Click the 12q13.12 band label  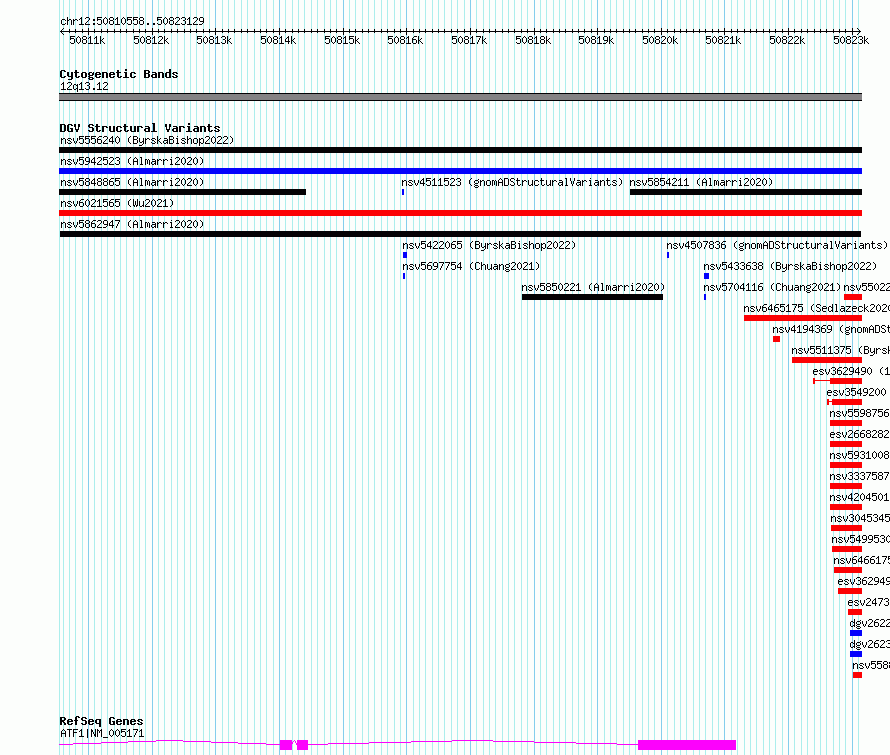click(x=84, y=86)
